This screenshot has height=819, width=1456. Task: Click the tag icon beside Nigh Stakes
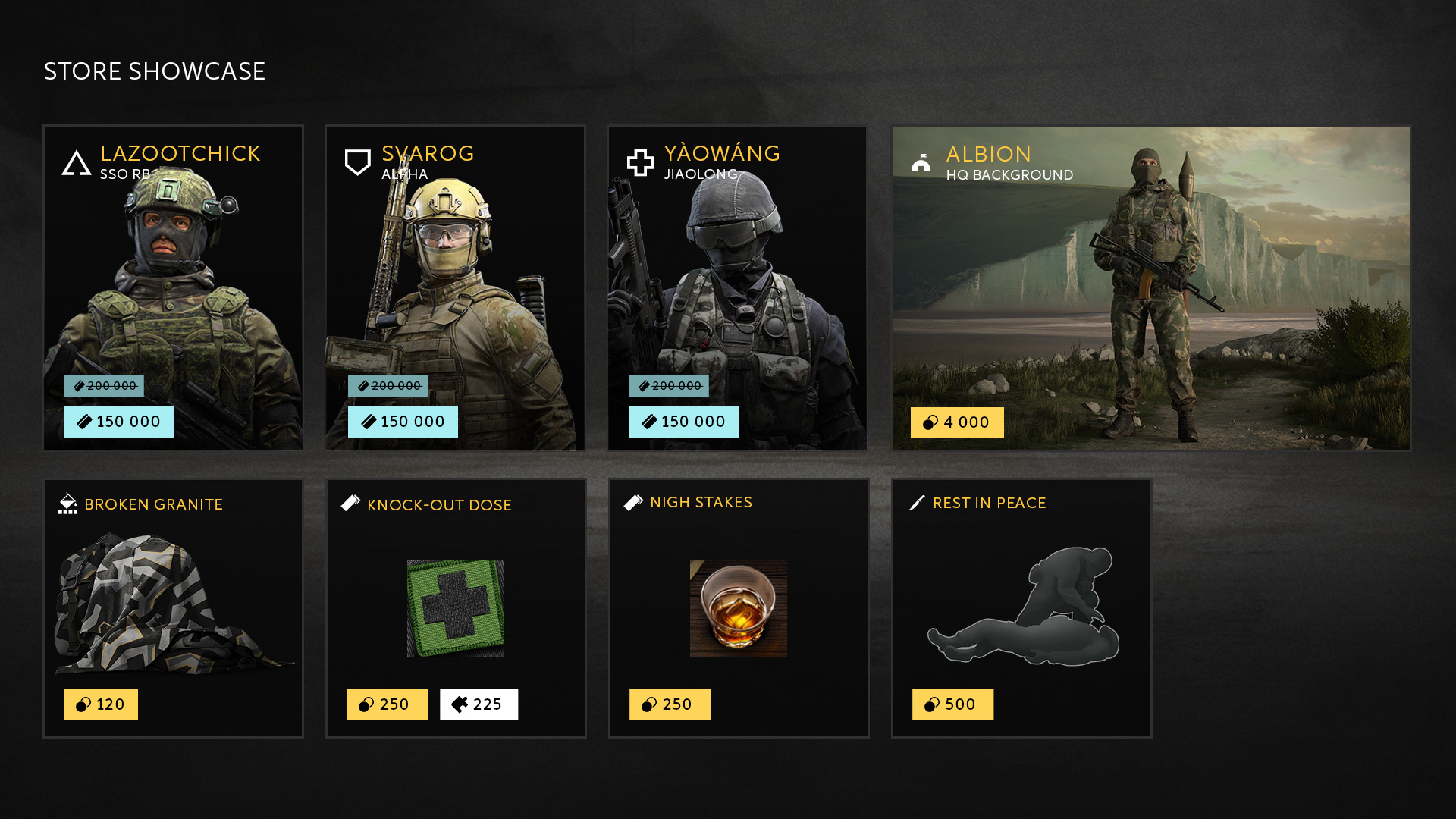[633, 503]
